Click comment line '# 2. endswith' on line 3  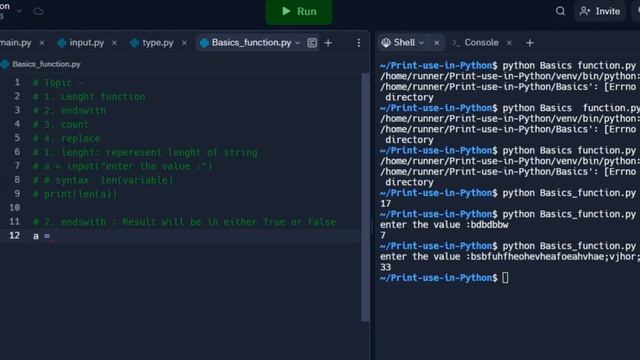click(x=69, y=111)
